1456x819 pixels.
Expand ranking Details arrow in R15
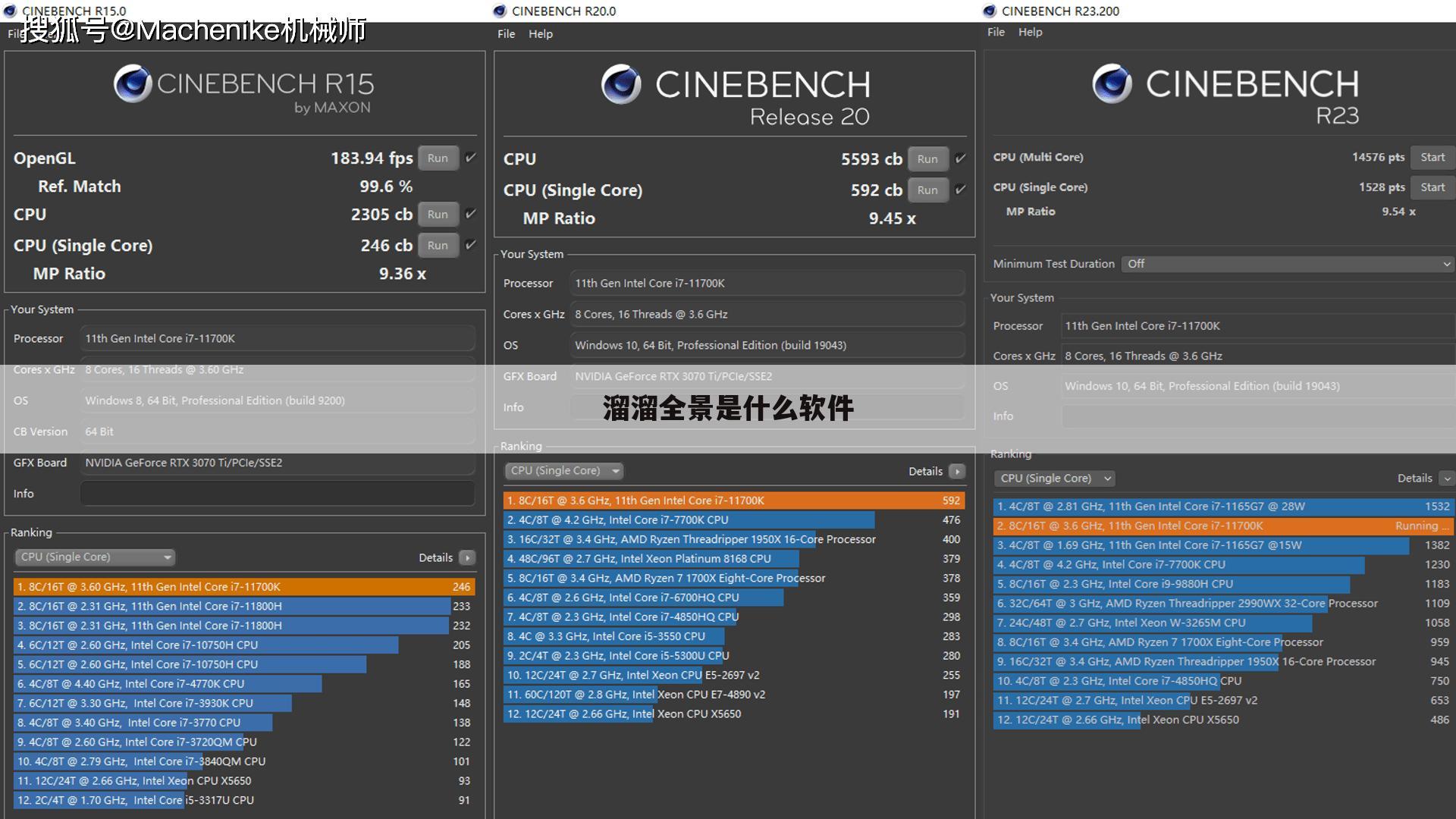pos(468,557)
